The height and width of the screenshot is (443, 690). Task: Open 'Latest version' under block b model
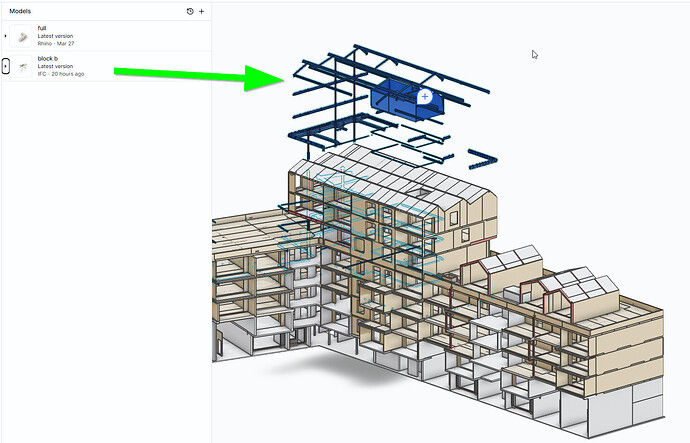click(55, 66)
